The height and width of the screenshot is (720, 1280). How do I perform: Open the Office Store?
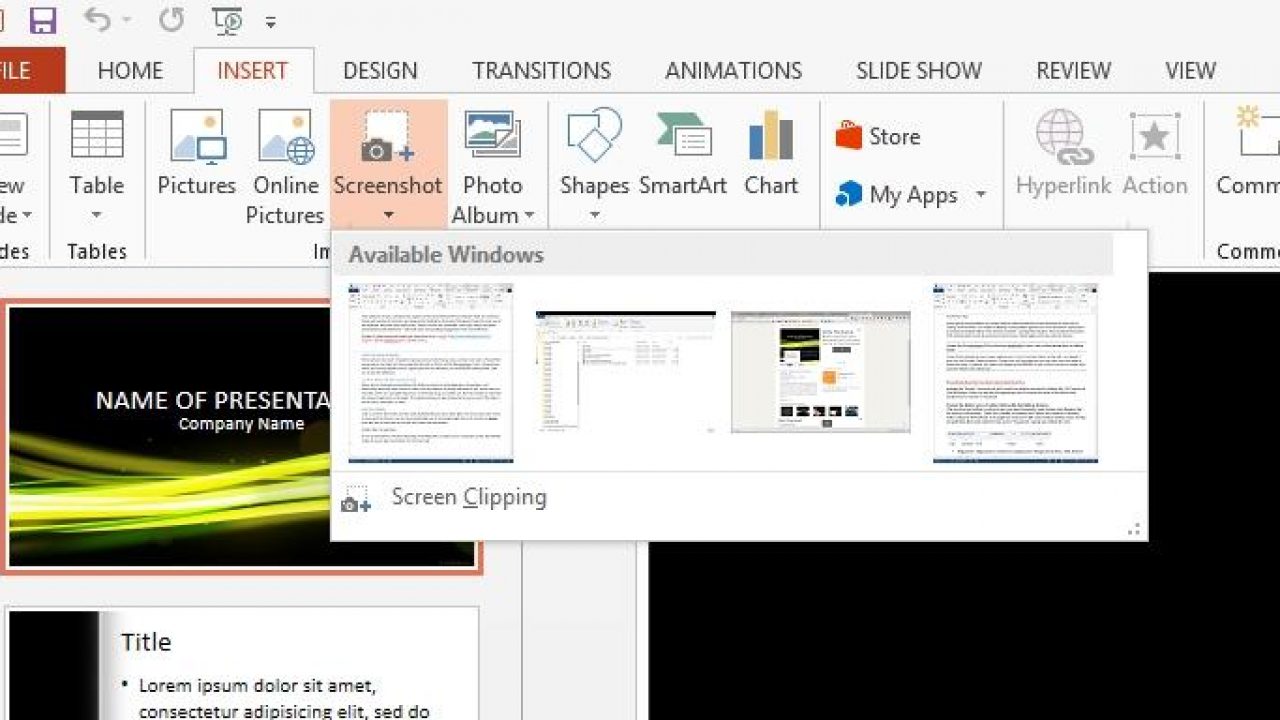879,136
